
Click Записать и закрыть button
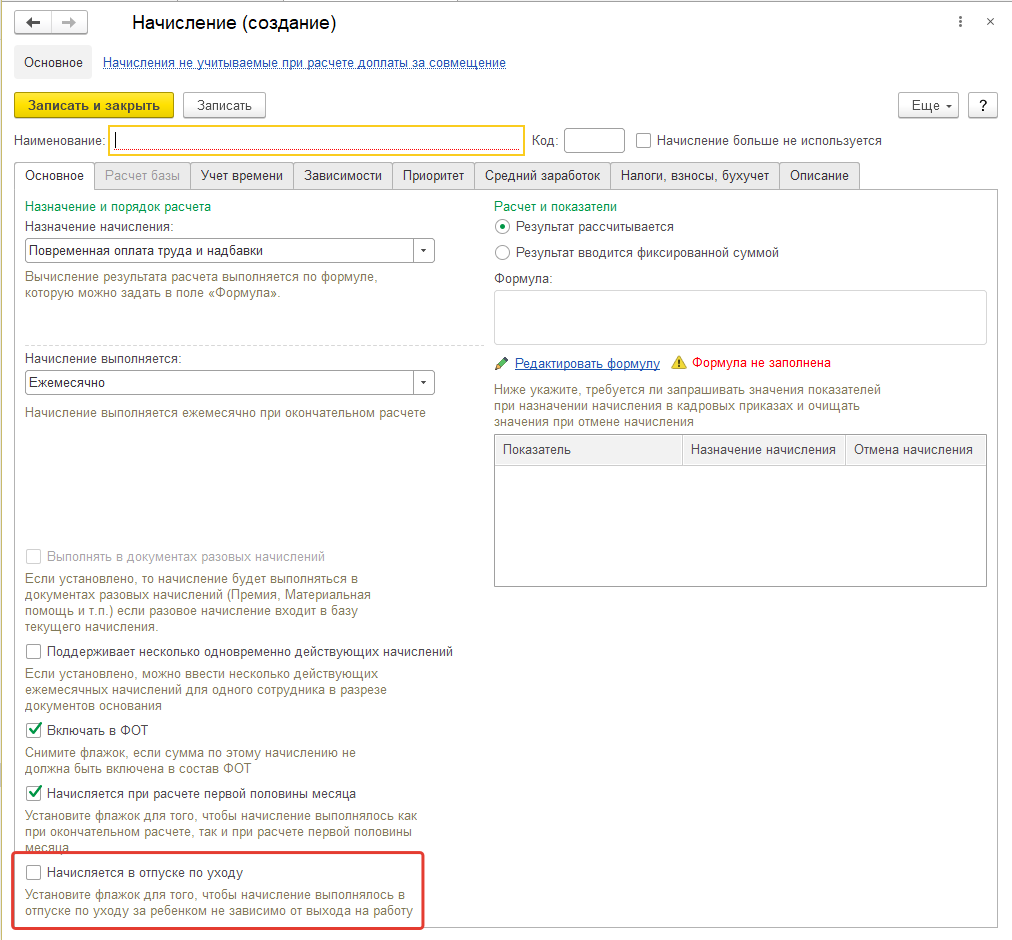tap(94, 105)
